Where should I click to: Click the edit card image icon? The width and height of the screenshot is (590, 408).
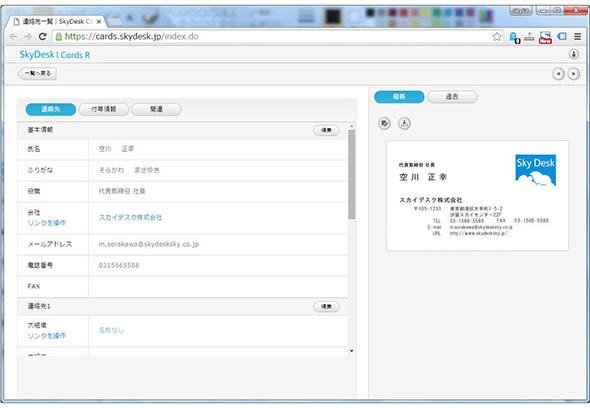pyautogui.click(x=384, y=123)
